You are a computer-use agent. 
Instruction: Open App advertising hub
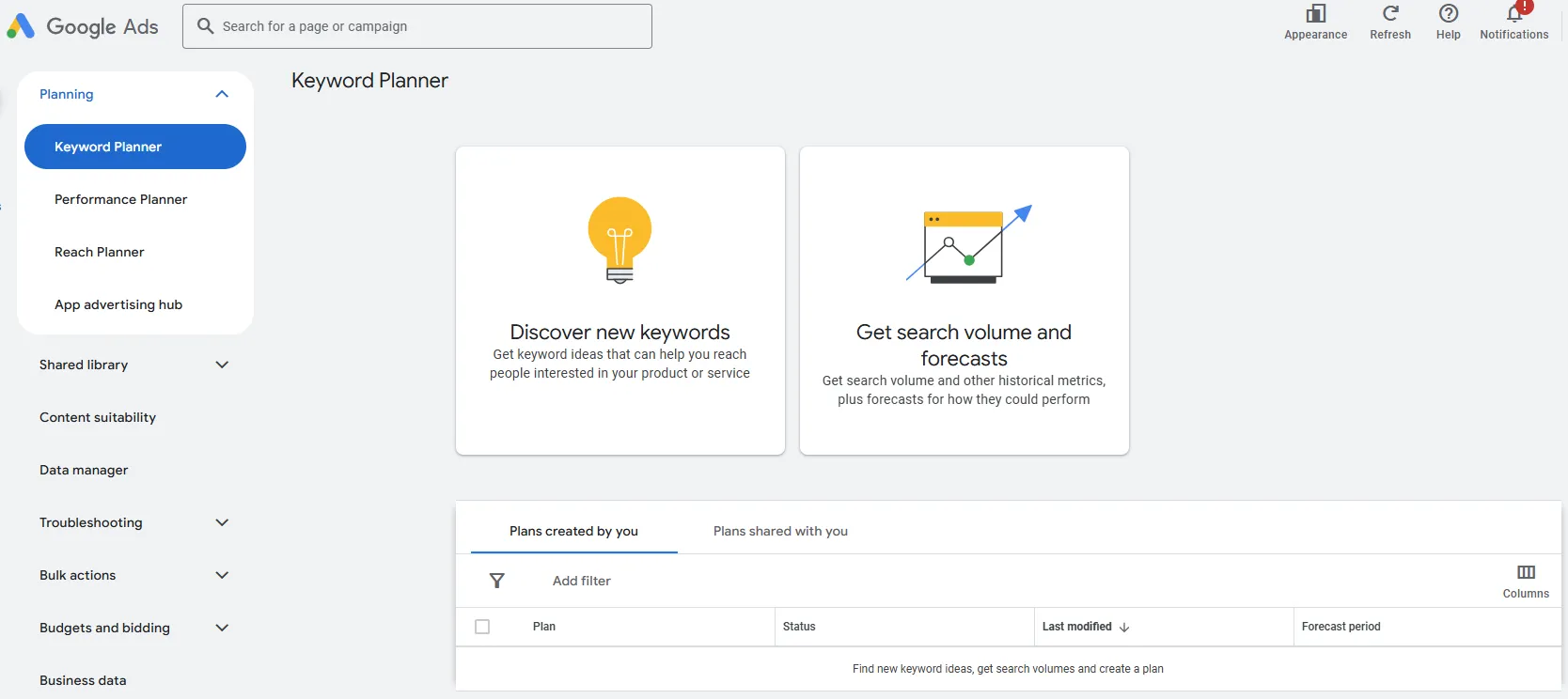click(118, 304)
